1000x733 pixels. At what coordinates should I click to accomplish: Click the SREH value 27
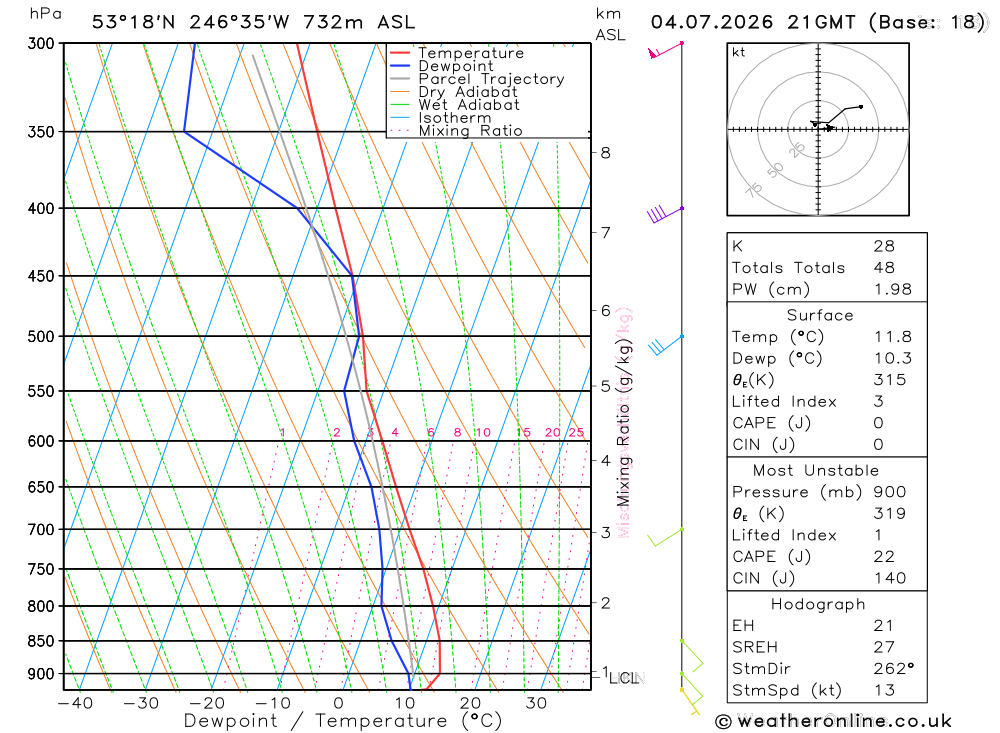[x=884, y=648]
